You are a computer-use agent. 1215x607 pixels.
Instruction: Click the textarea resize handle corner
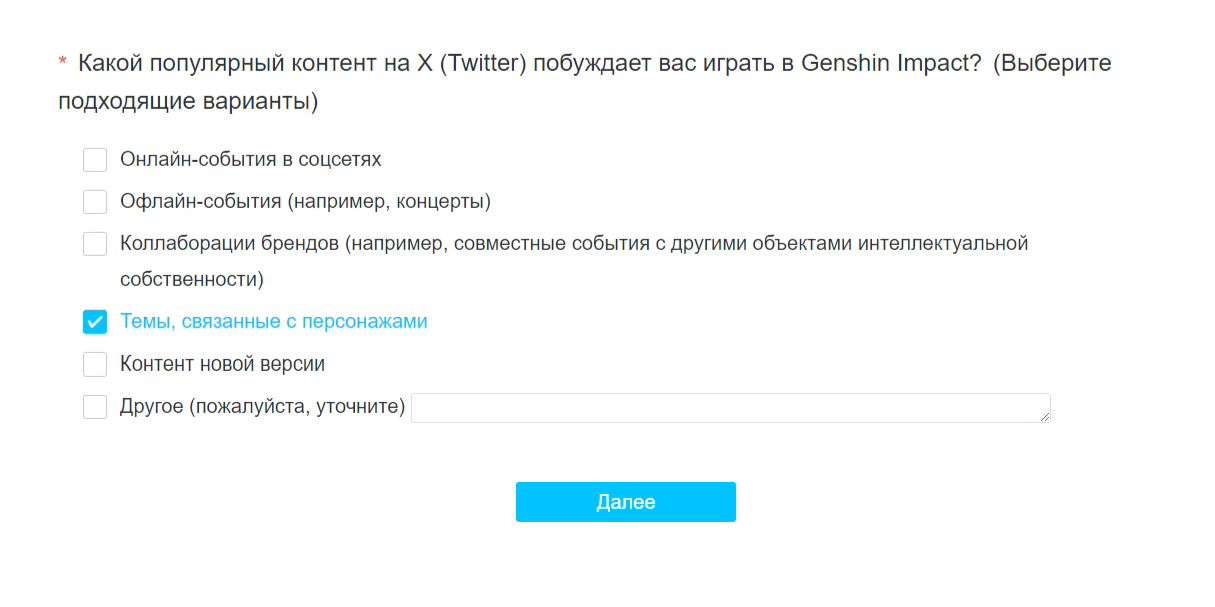click(1045, 417)
